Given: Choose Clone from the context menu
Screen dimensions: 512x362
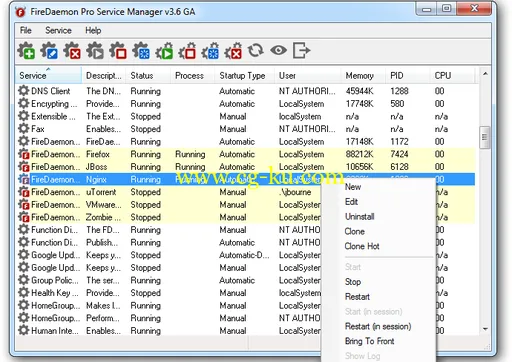Looking at the screenshot, I should (x=355, y=231).
